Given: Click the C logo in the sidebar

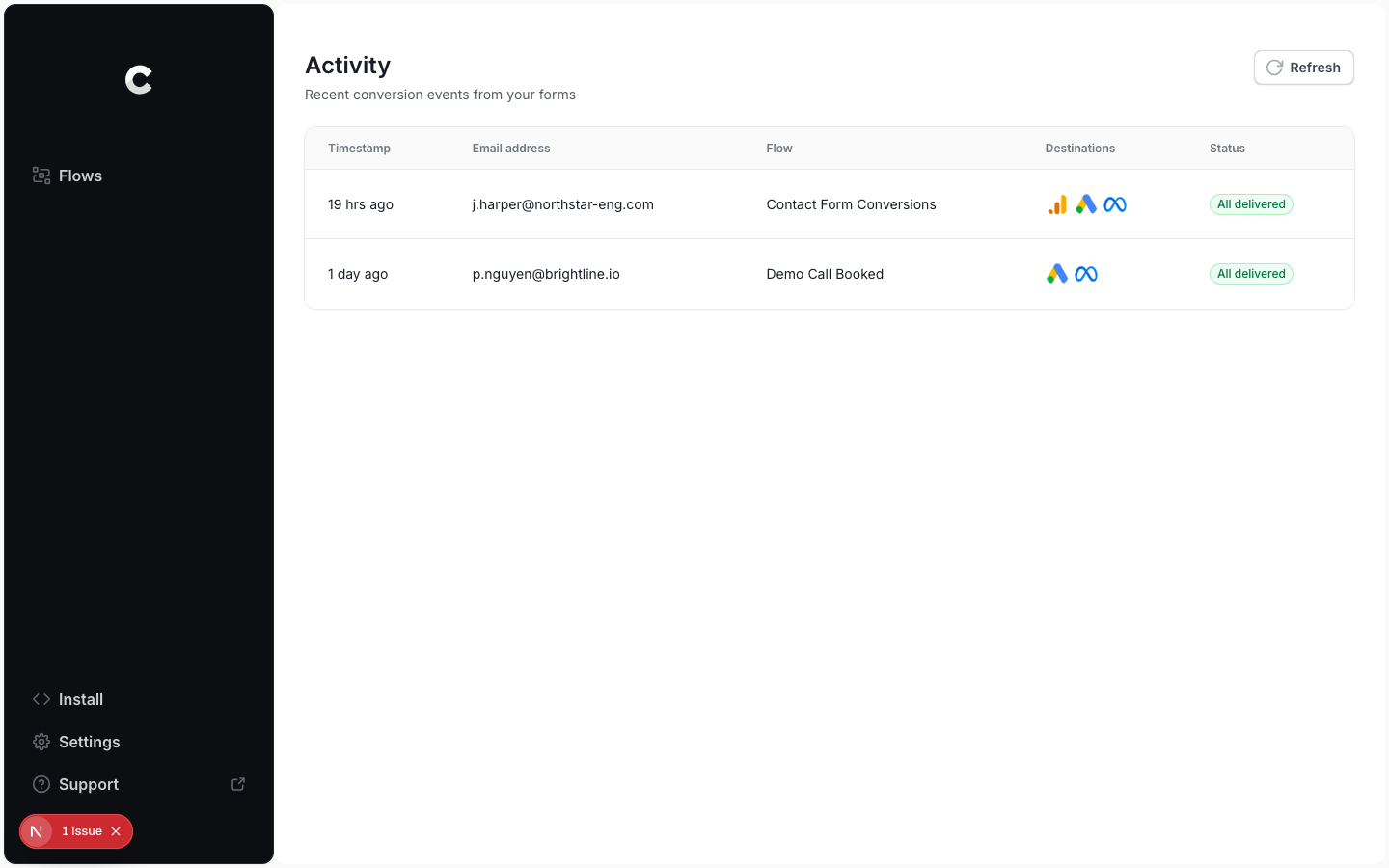Looking at the screenshot, I should point(139,80).
